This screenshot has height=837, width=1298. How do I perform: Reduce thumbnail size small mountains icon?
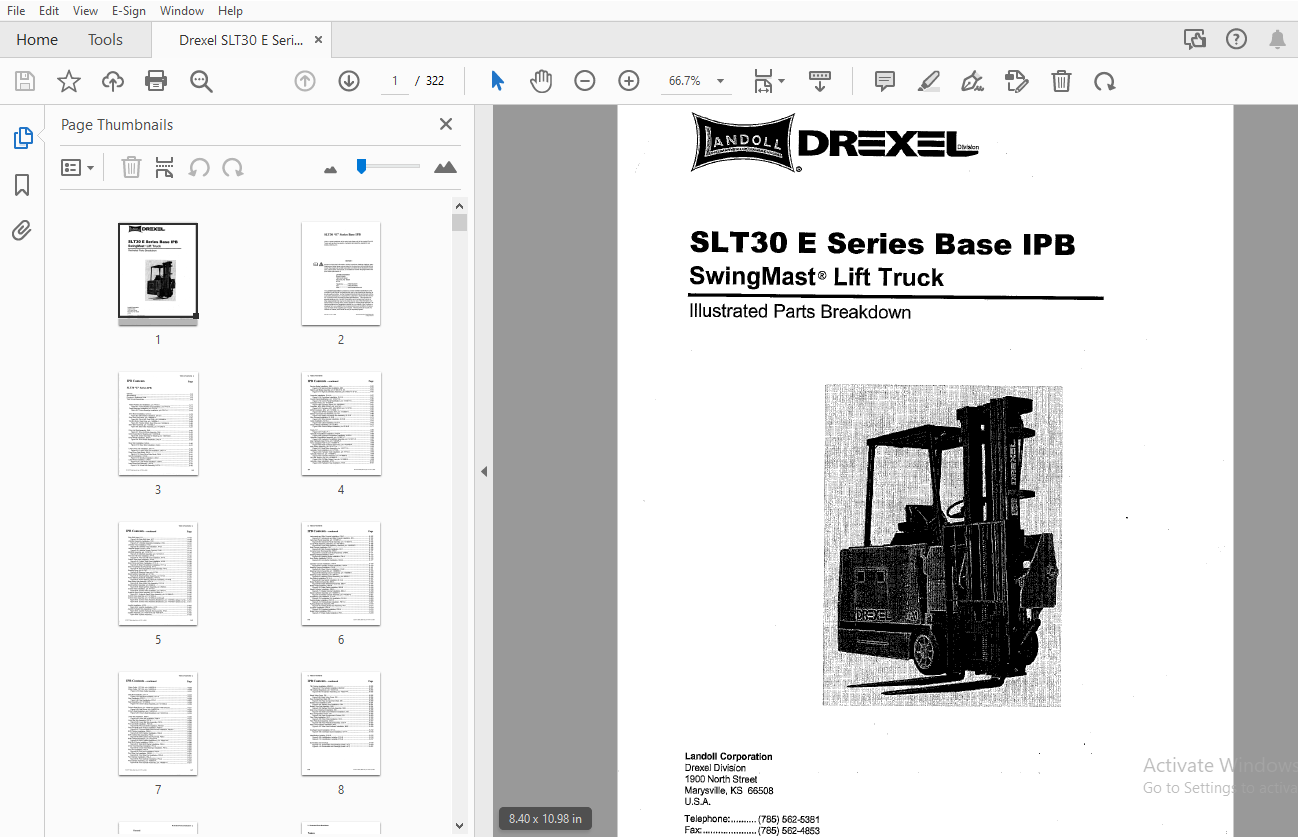point(331,169)
